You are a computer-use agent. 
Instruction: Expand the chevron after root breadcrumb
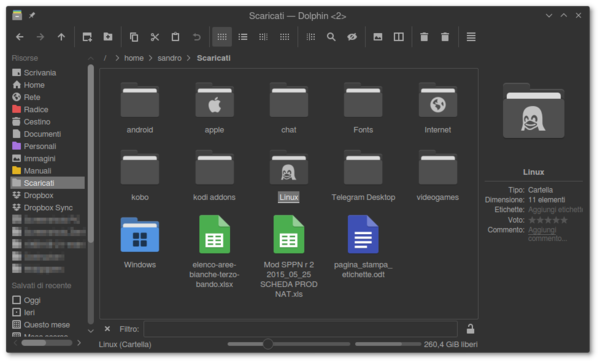tap(117, 58)
